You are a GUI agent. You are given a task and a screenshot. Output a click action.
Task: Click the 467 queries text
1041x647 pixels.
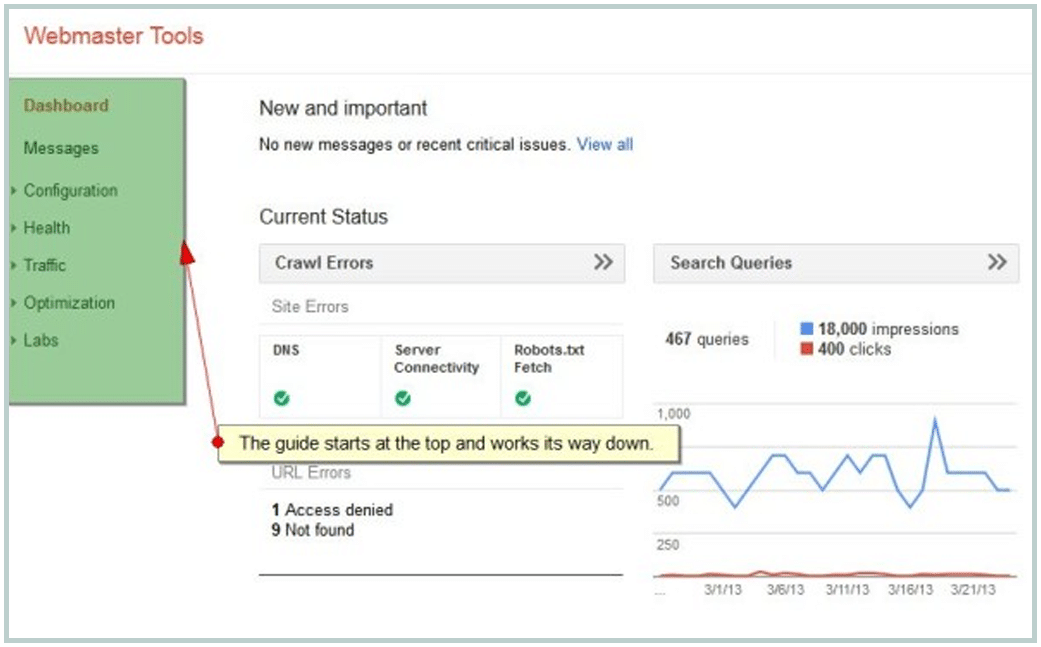(707, 339)
